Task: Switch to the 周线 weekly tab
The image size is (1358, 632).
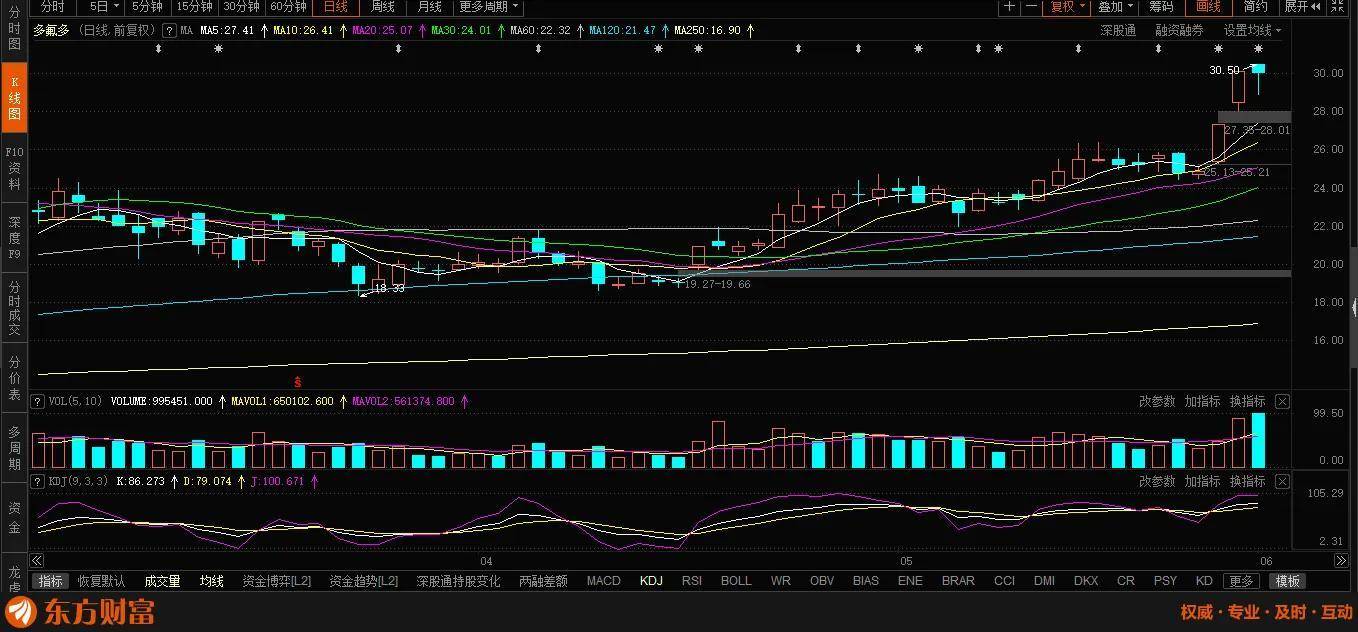Action: [383, 6]
